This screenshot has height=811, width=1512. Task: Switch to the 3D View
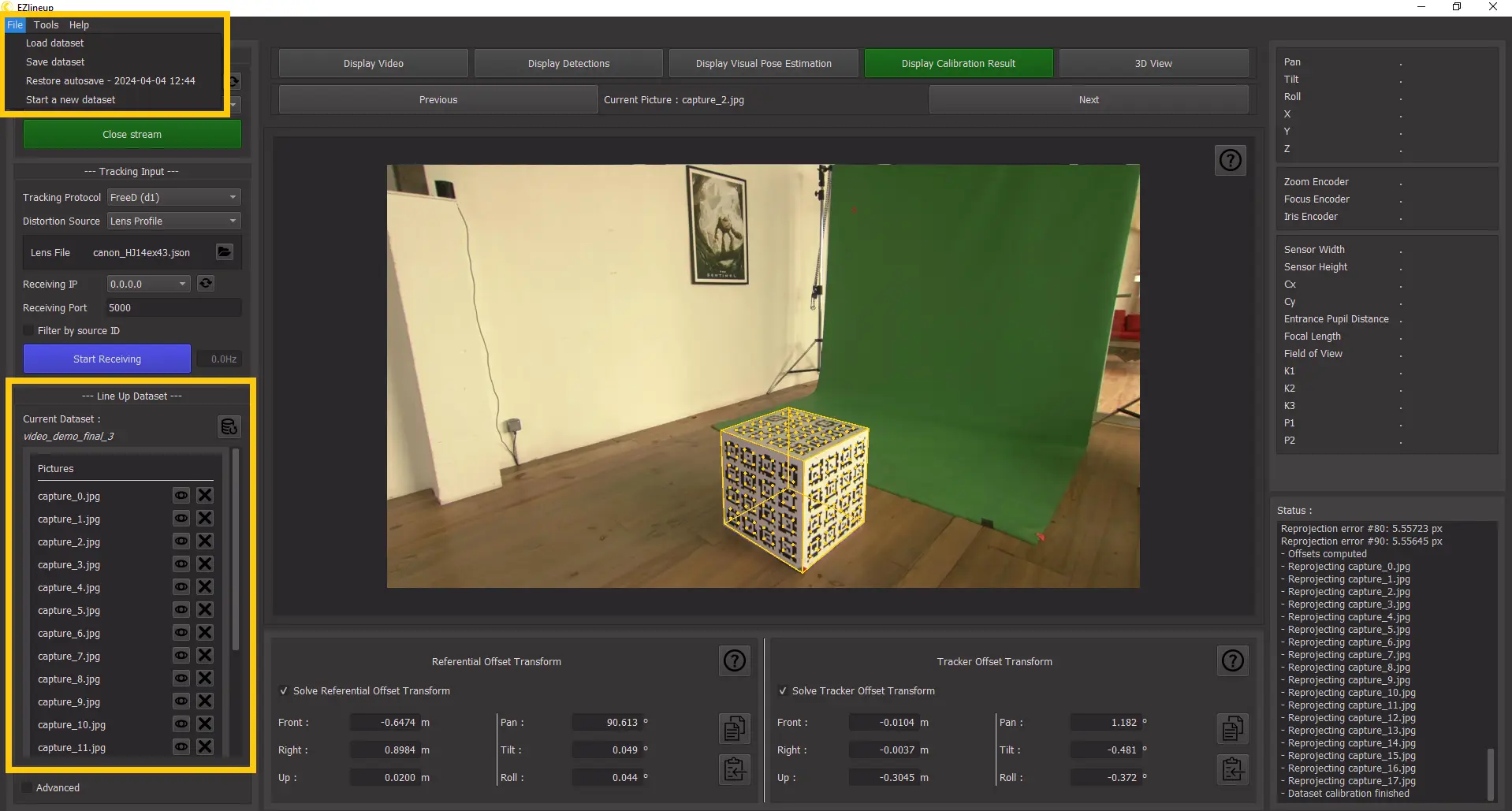click(x=1153, y=64)
